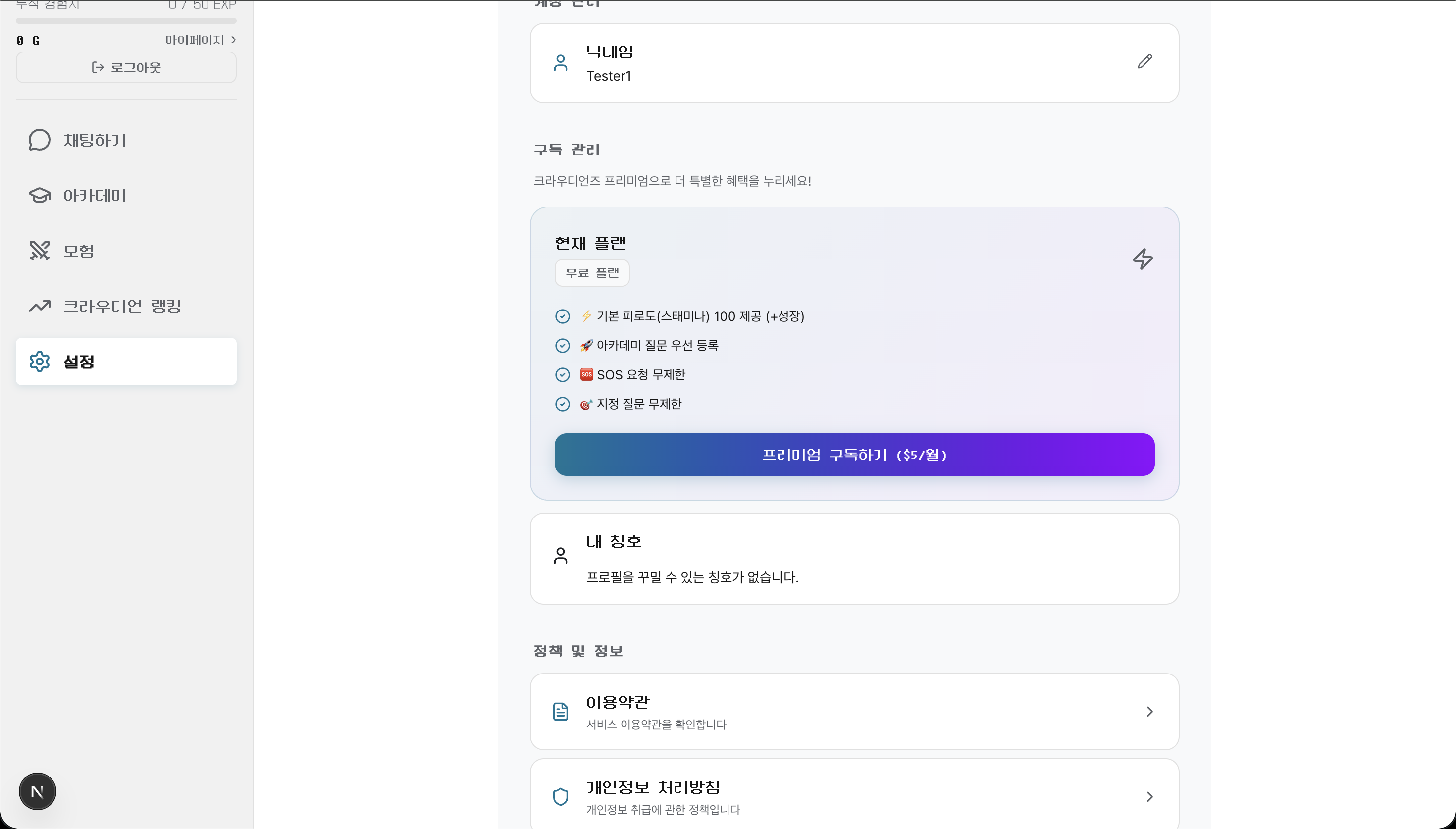Click check circle beside SOS 요청 무제한
This screenshot has height=829, width=1456.
(562, 375)
